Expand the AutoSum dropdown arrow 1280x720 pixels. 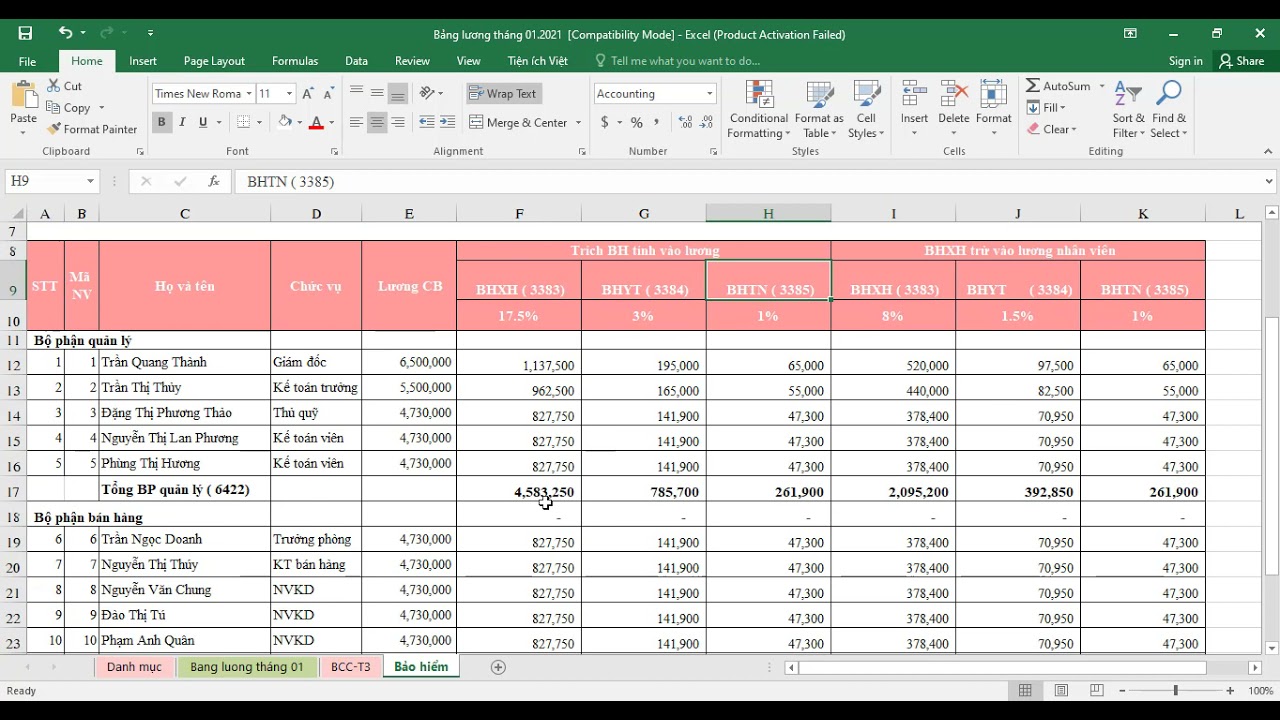pyautogui.click(x=1102, y=86)
